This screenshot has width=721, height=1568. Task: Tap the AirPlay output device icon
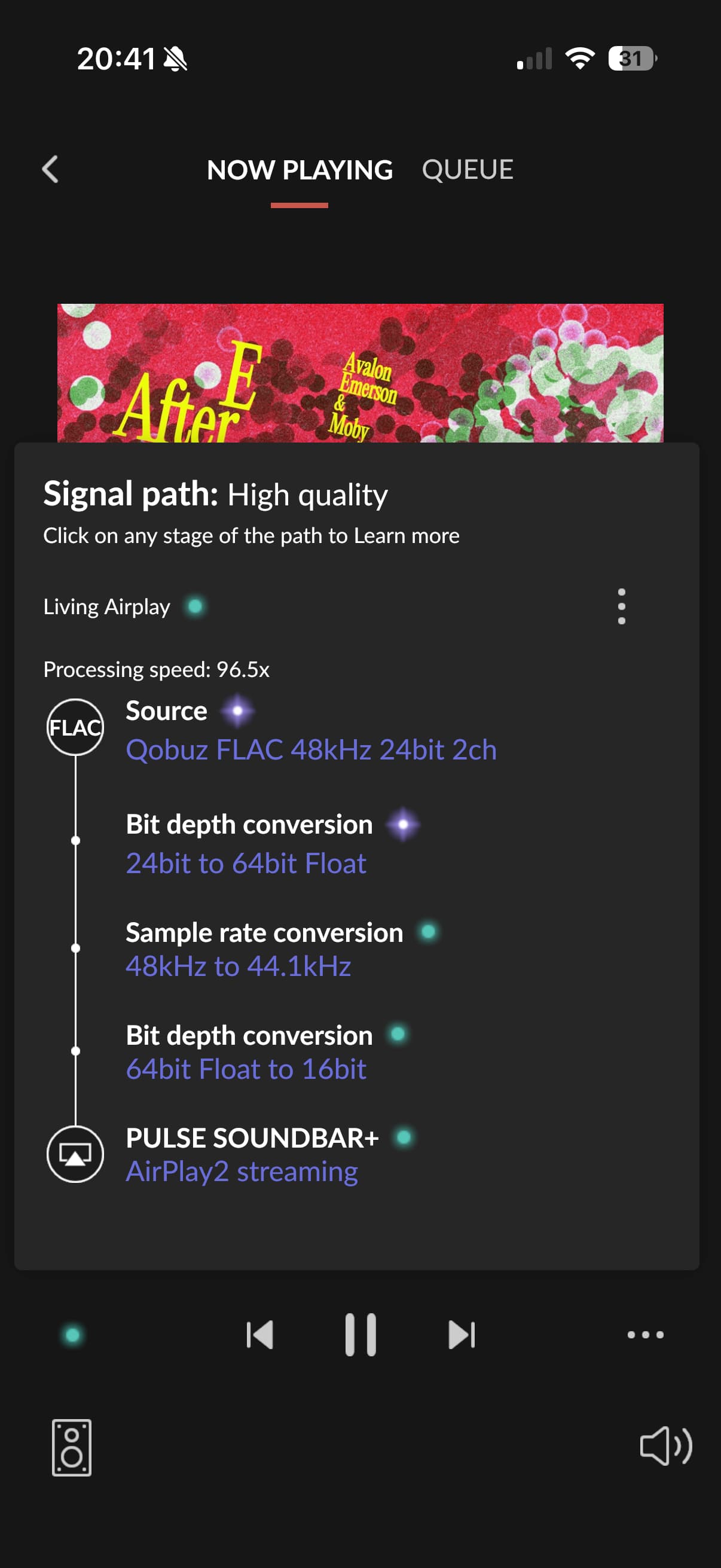75,1154
